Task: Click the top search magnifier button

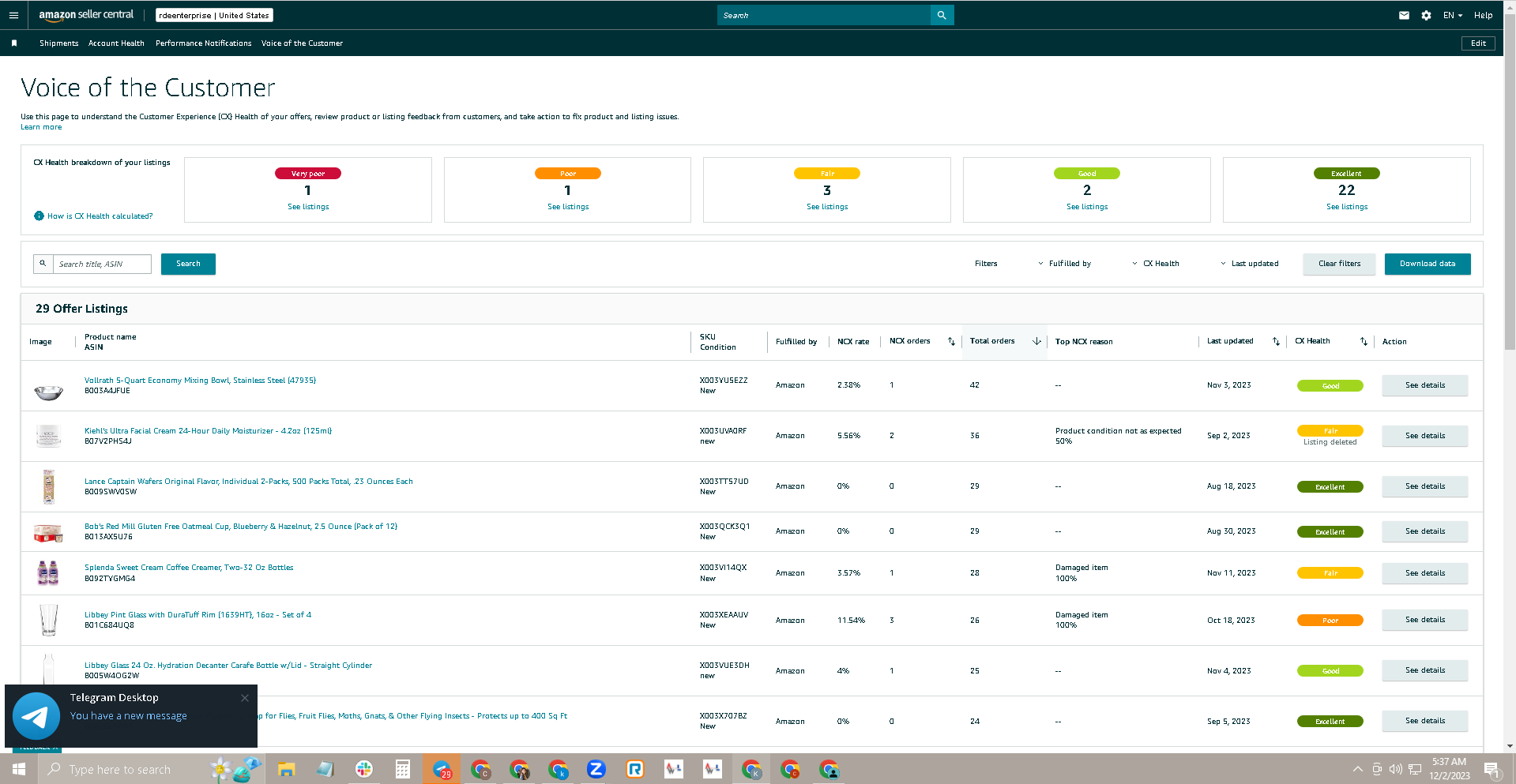Action: 942,15
